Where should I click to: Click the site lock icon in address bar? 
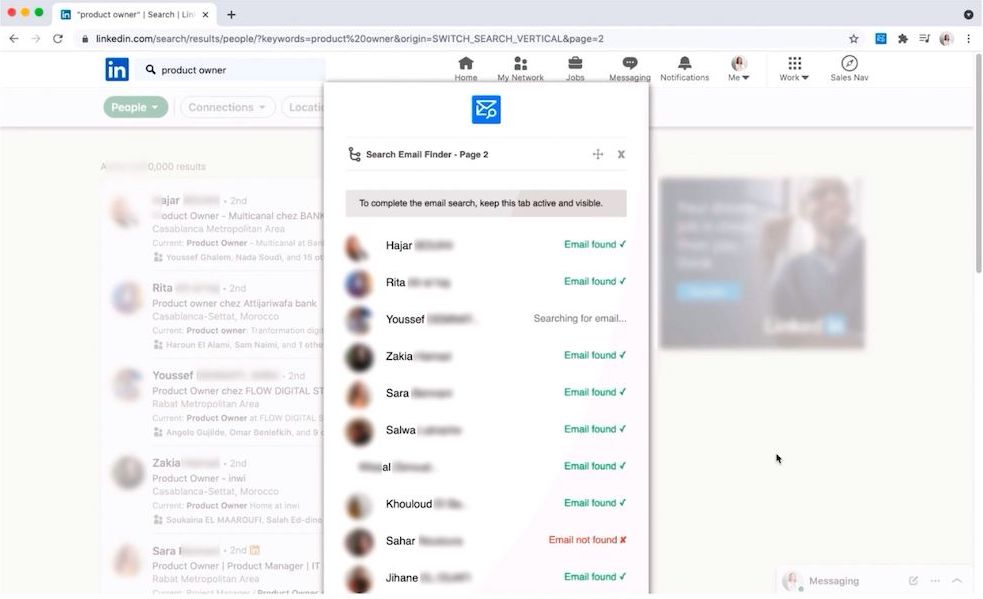pyautogui.click(x=85, y=39)
